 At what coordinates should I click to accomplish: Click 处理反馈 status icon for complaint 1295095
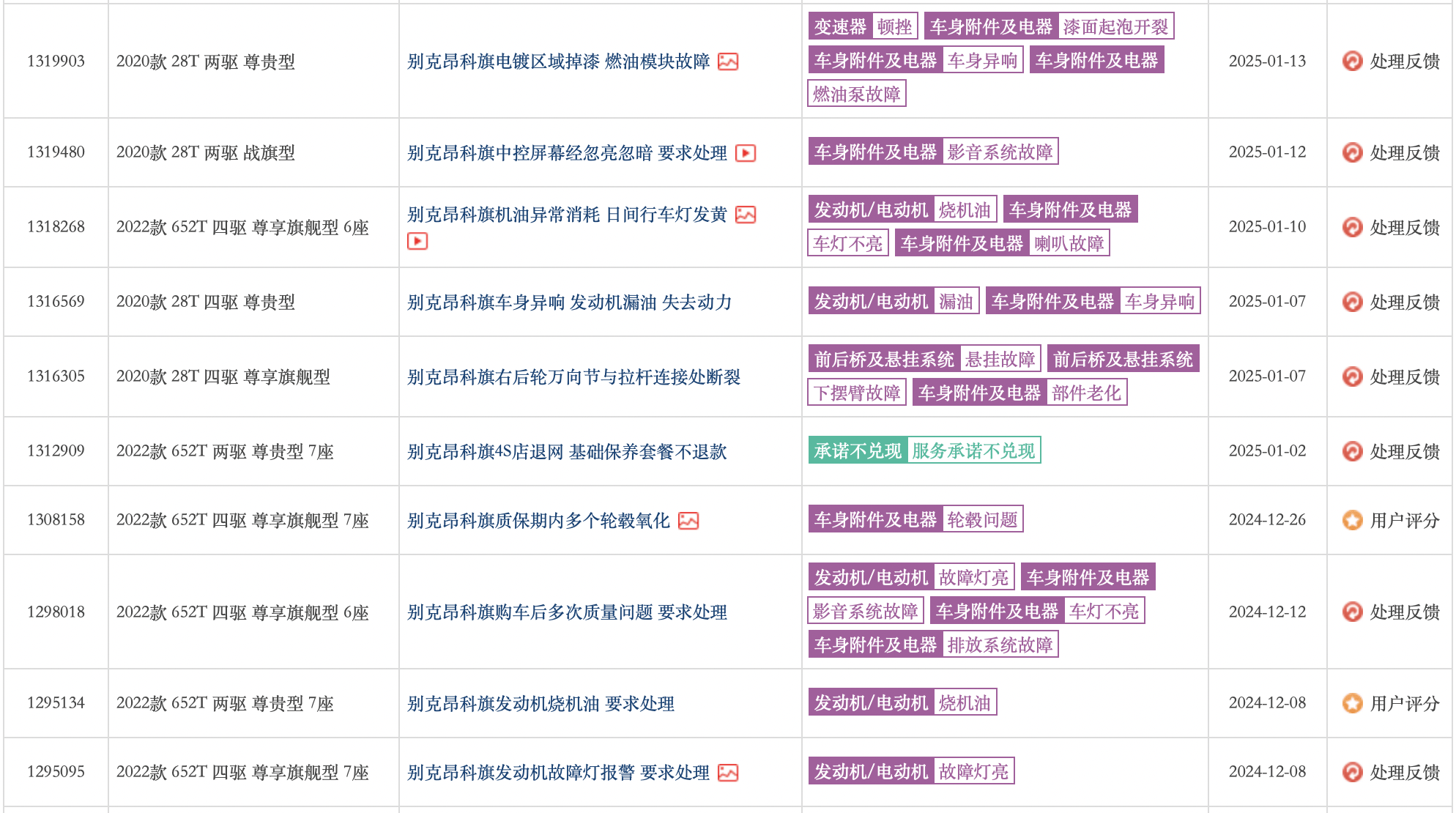1352,772
